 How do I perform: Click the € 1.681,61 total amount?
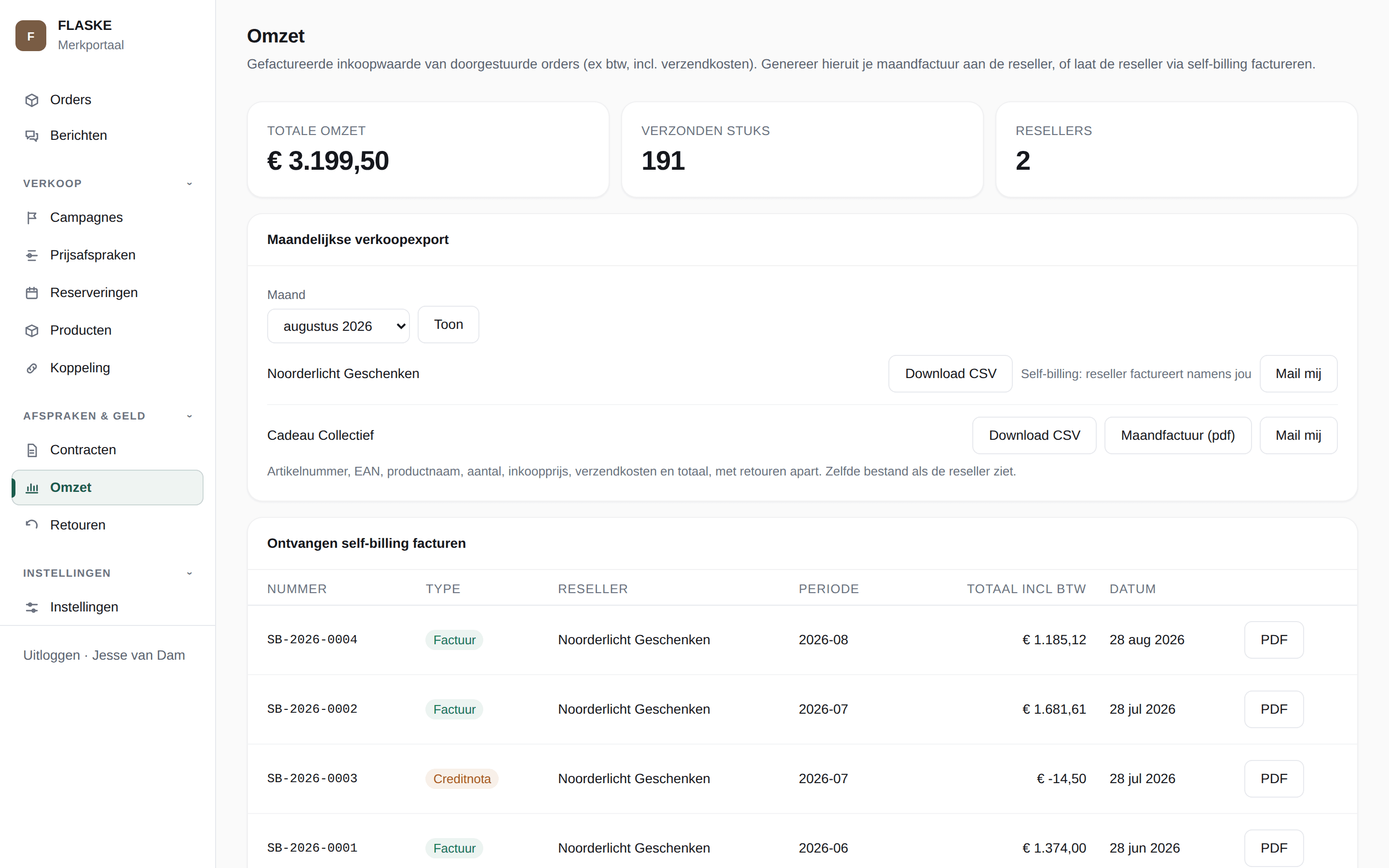click(x=1054, y=709)
